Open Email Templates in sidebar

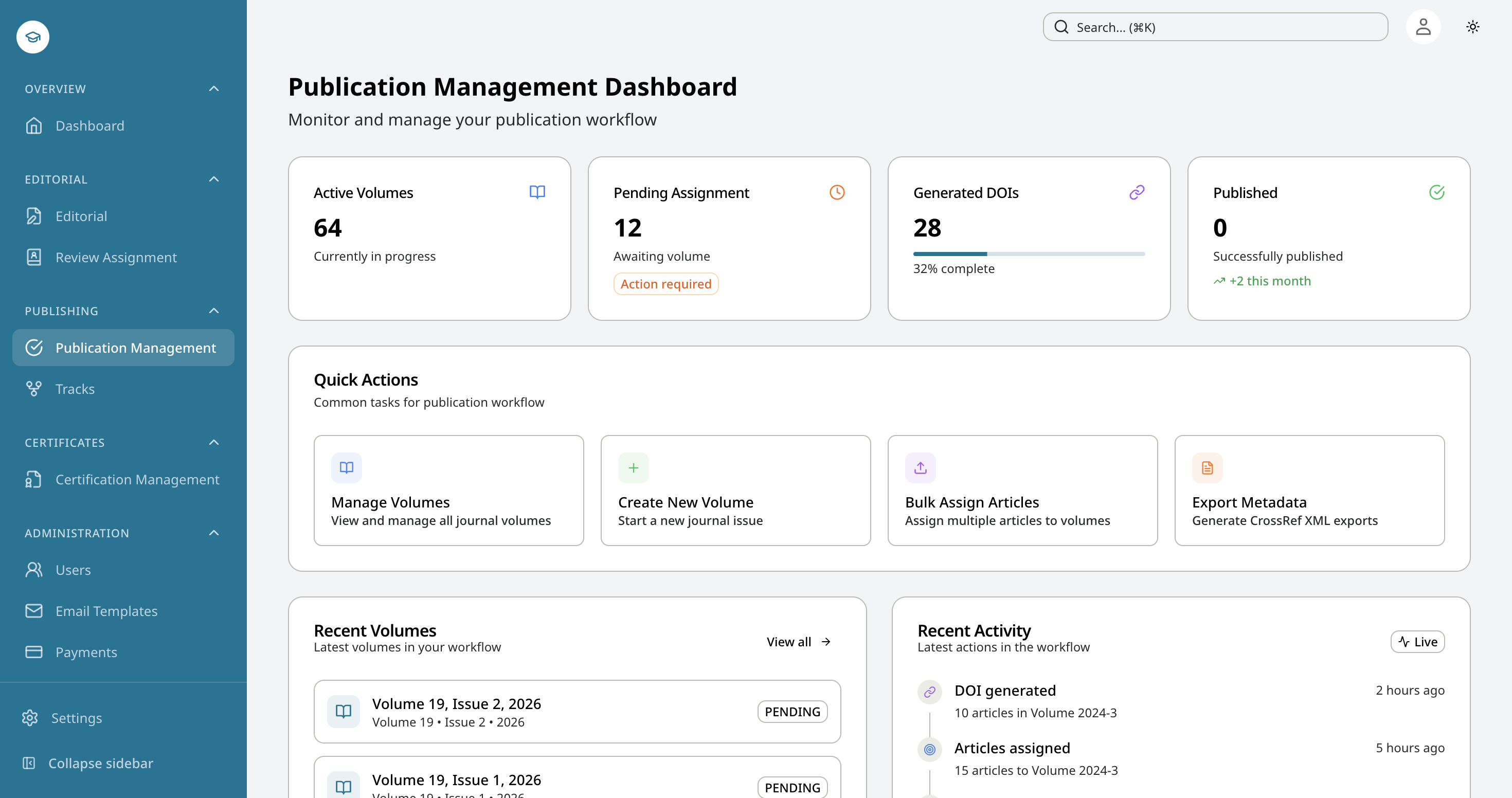pyautogui.click(x=123, y=611)
